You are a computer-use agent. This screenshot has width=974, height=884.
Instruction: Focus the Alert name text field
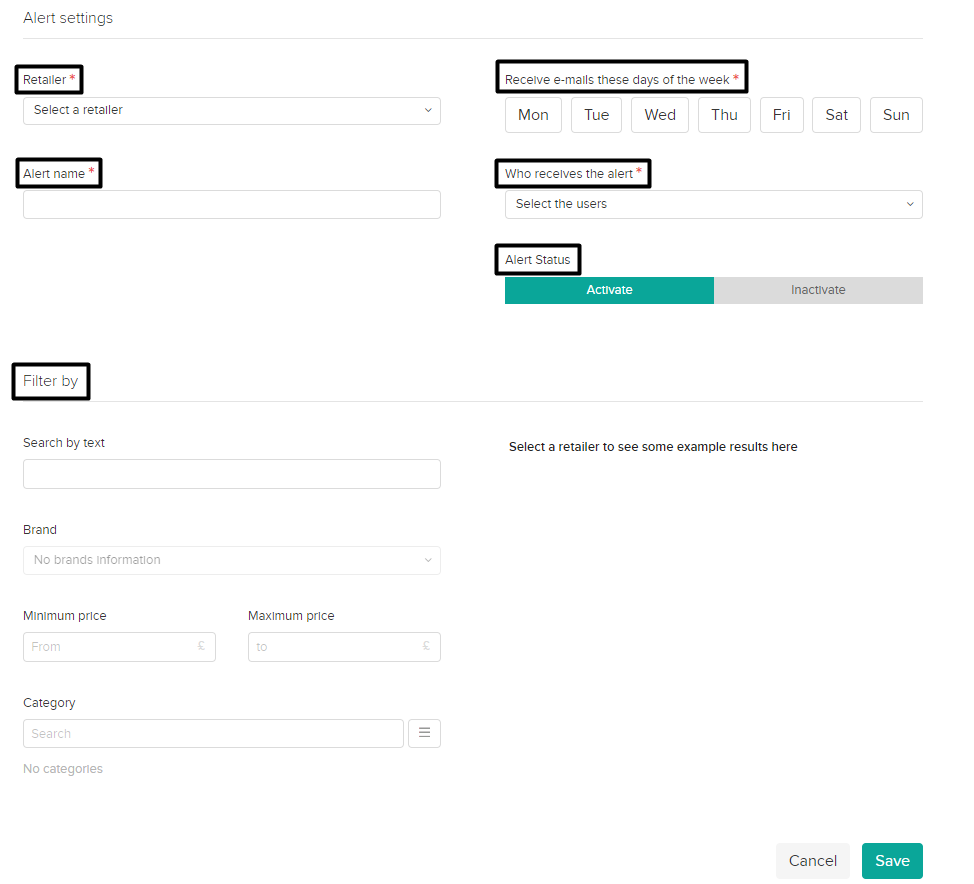231,205
